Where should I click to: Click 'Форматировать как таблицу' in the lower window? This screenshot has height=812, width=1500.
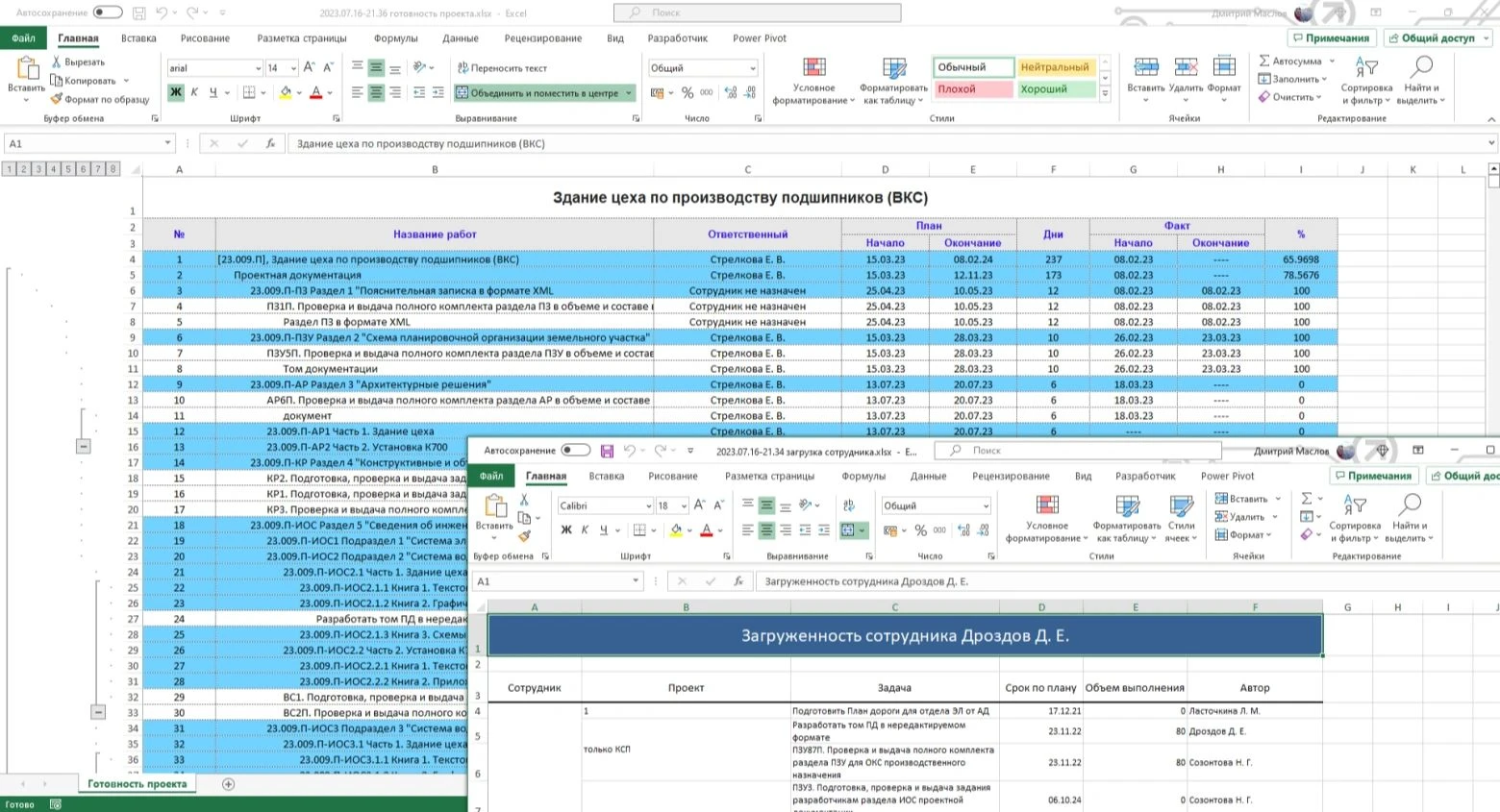click(1127, 519)
